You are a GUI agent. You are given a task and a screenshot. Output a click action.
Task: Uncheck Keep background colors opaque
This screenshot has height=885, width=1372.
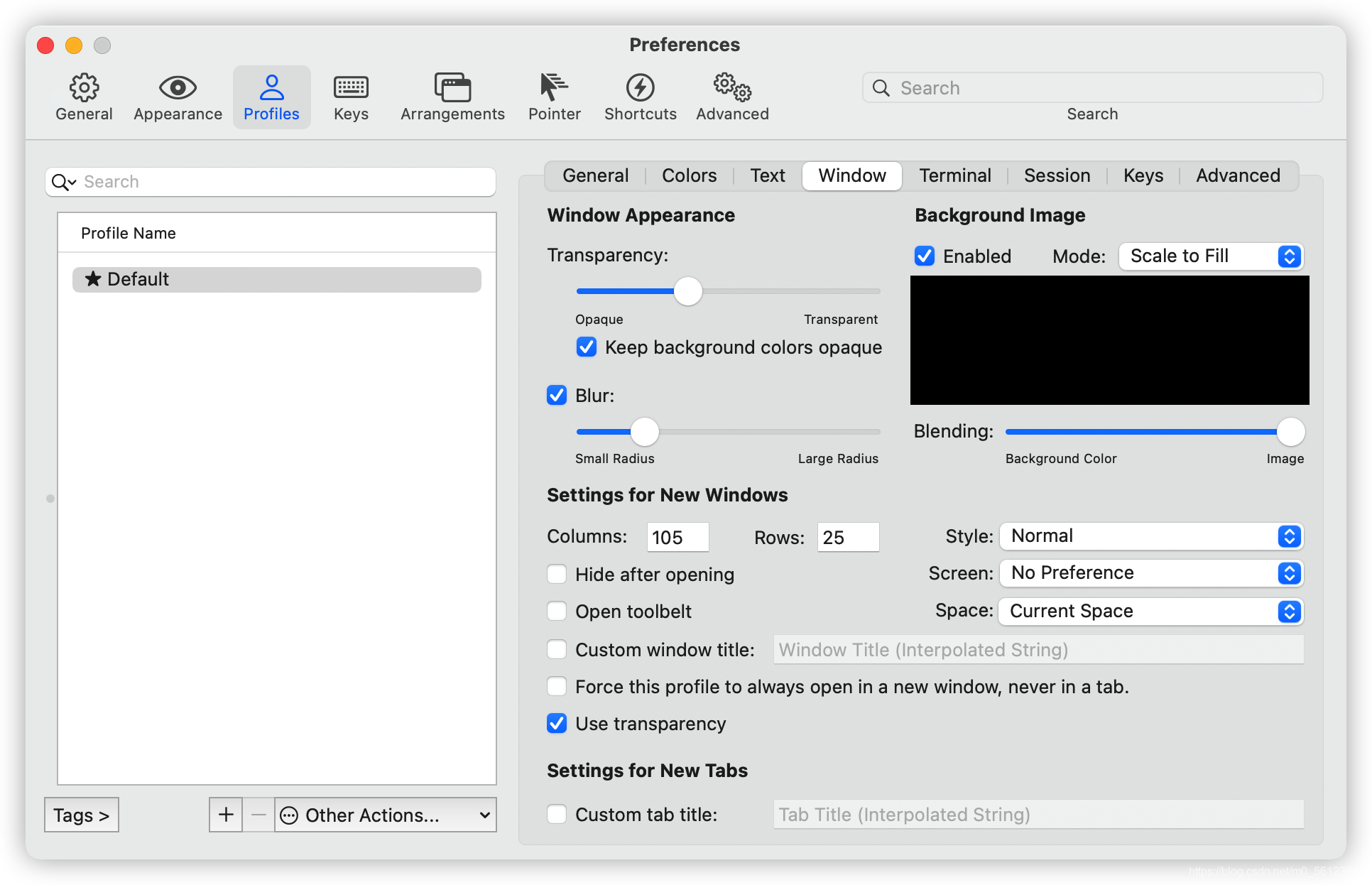(x=587, y=347)
